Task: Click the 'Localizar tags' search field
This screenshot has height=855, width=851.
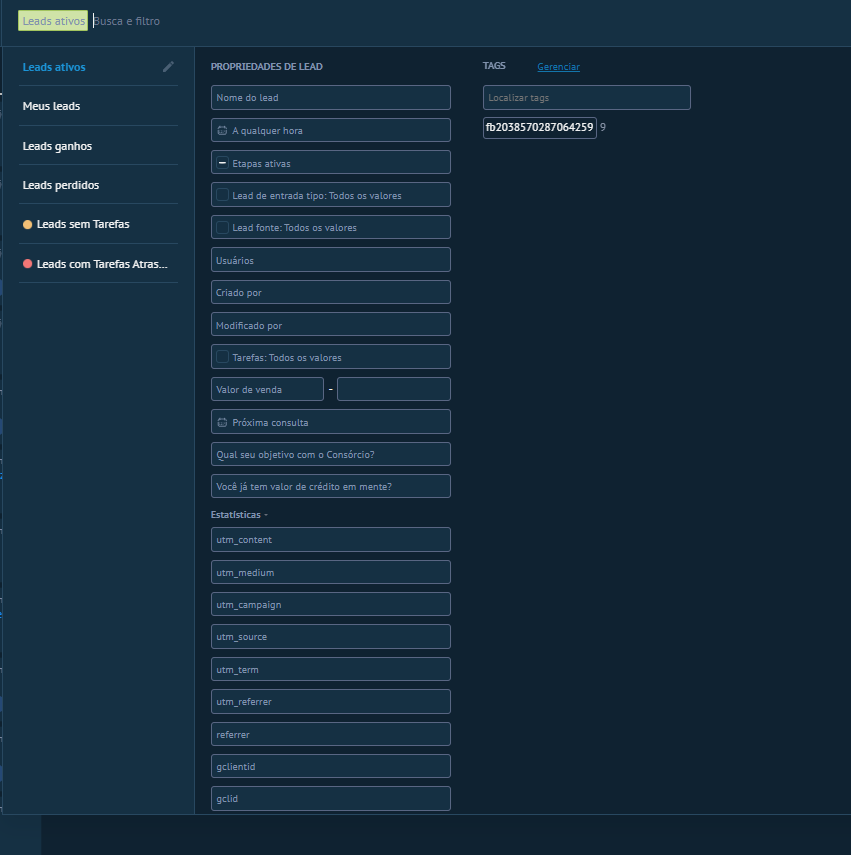Action: click(x=586, y=98)
